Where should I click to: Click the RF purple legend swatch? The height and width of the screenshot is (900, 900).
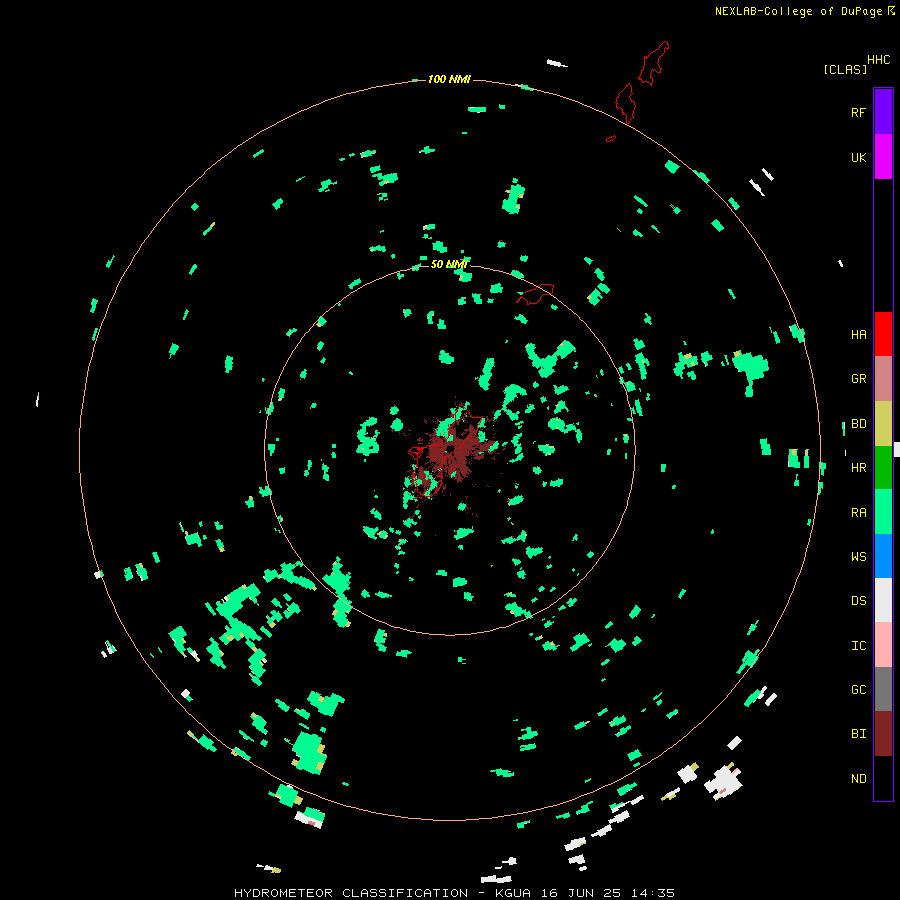883,112
